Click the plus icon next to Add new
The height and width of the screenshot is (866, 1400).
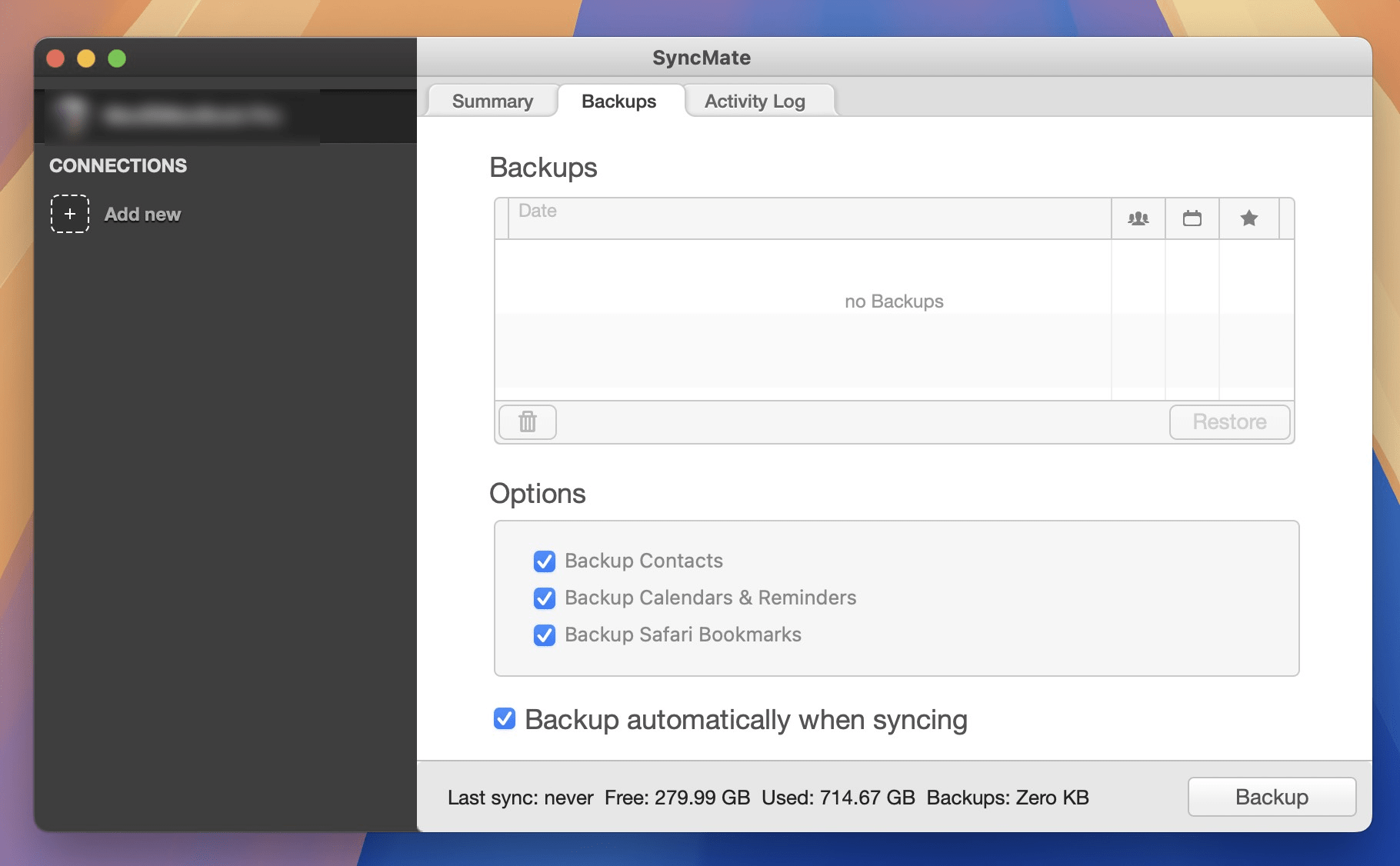(69, 214)
